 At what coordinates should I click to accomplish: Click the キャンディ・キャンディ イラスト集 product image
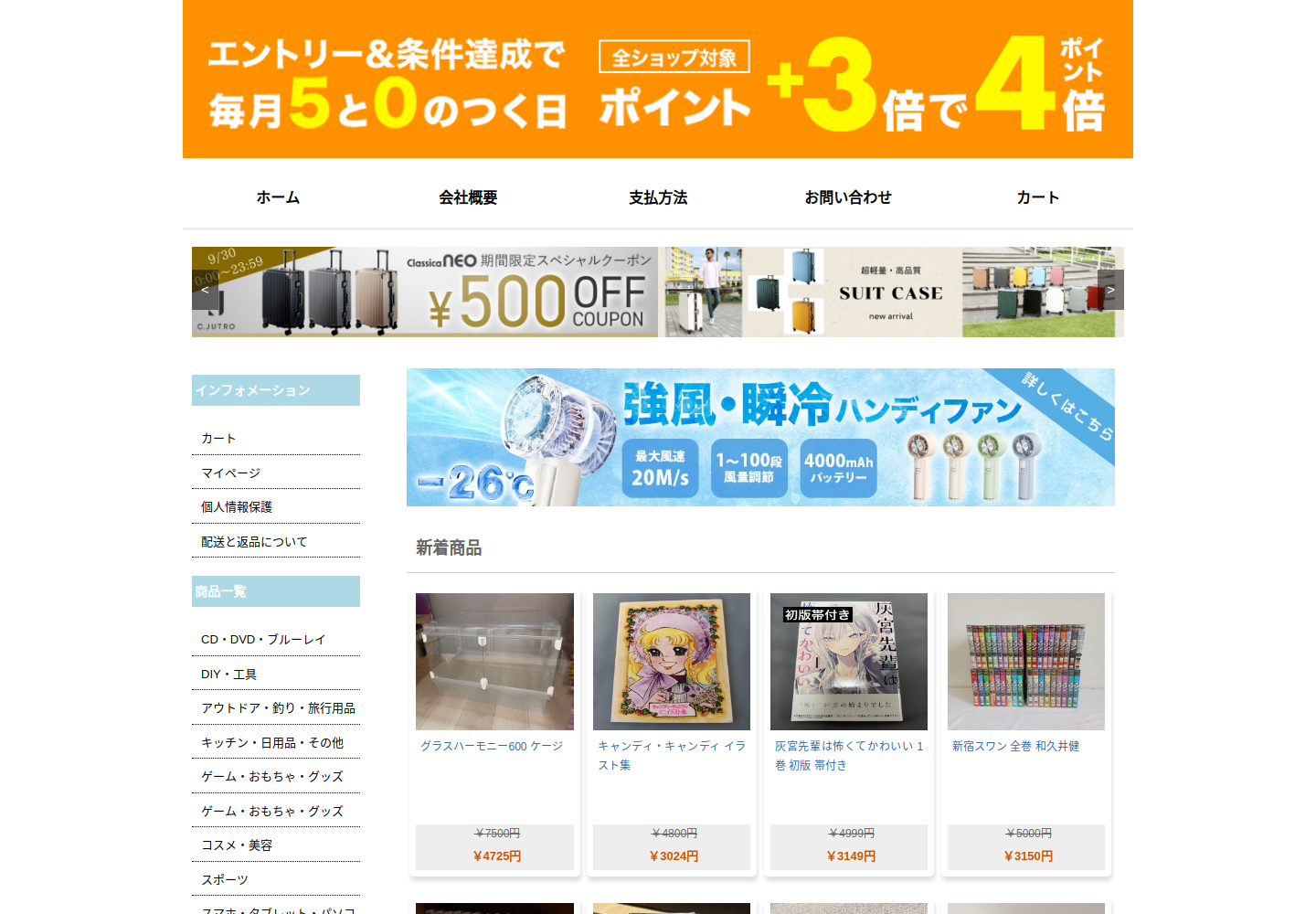pos(672,662)
